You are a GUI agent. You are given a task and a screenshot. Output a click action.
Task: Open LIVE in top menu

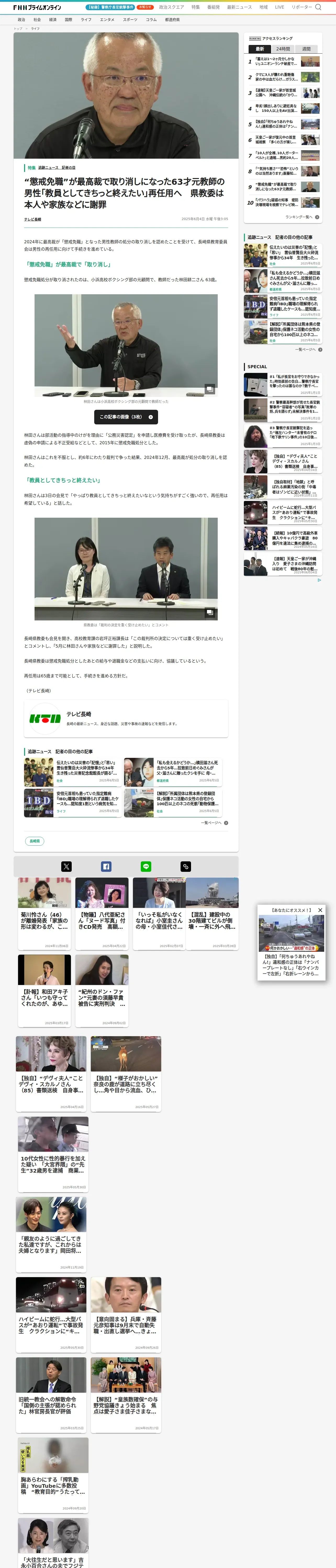(x=279, y=7)
